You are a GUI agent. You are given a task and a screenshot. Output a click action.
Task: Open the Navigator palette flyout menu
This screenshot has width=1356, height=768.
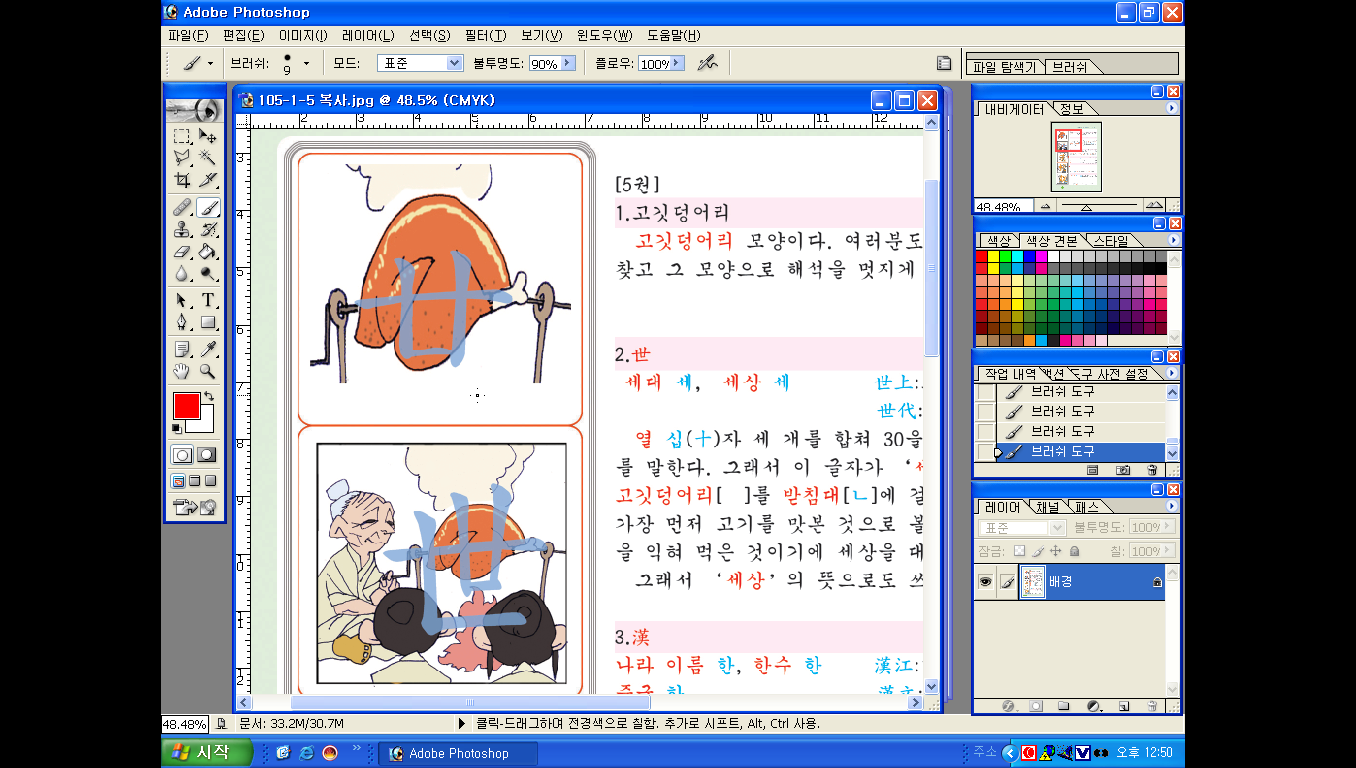click(x=1173, y=108)
